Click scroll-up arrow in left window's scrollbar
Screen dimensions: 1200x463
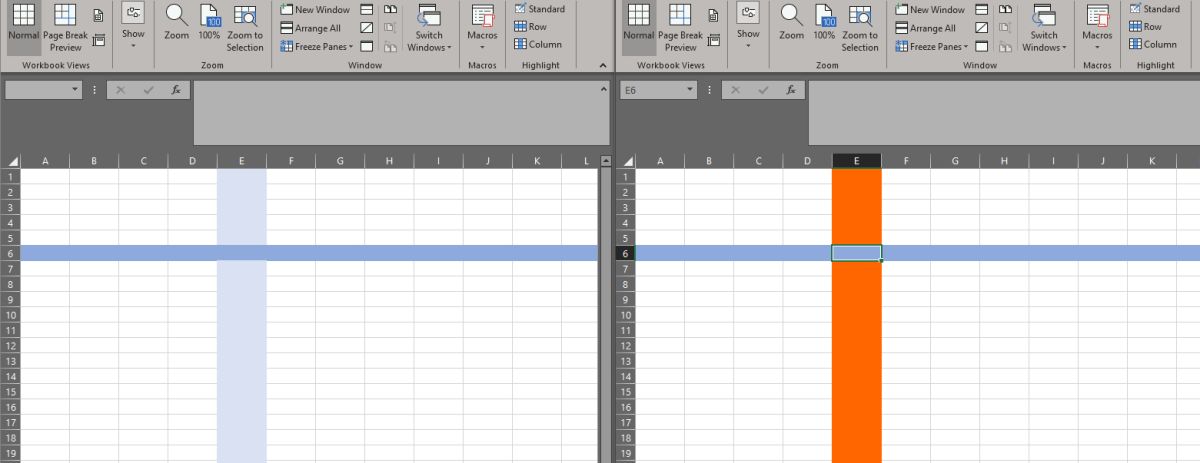605,161
